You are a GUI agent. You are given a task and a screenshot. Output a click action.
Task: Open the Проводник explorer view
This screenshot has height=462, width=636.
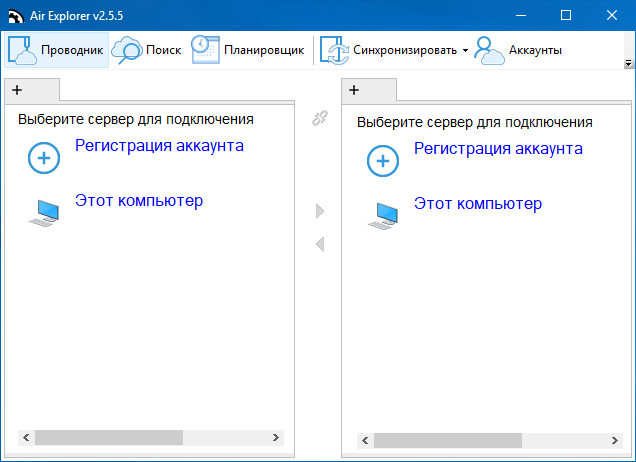[x=56, y=50]
